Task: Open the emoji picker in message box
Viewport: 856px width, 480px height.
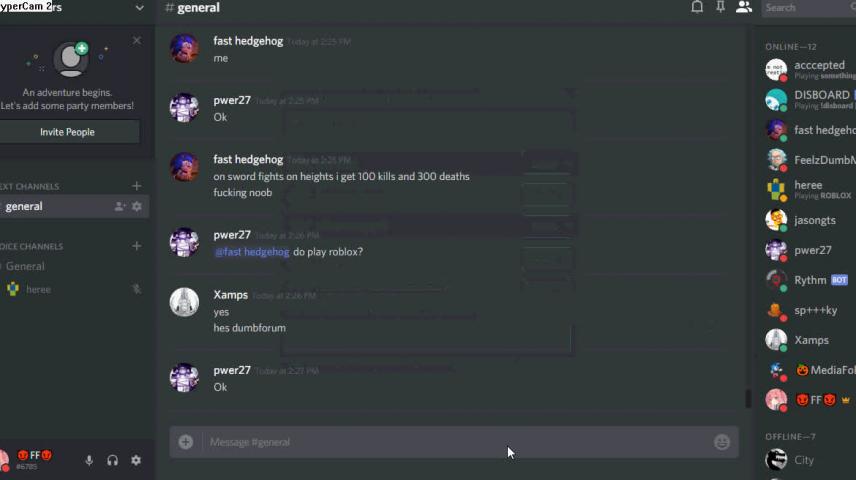Action: 722,442
